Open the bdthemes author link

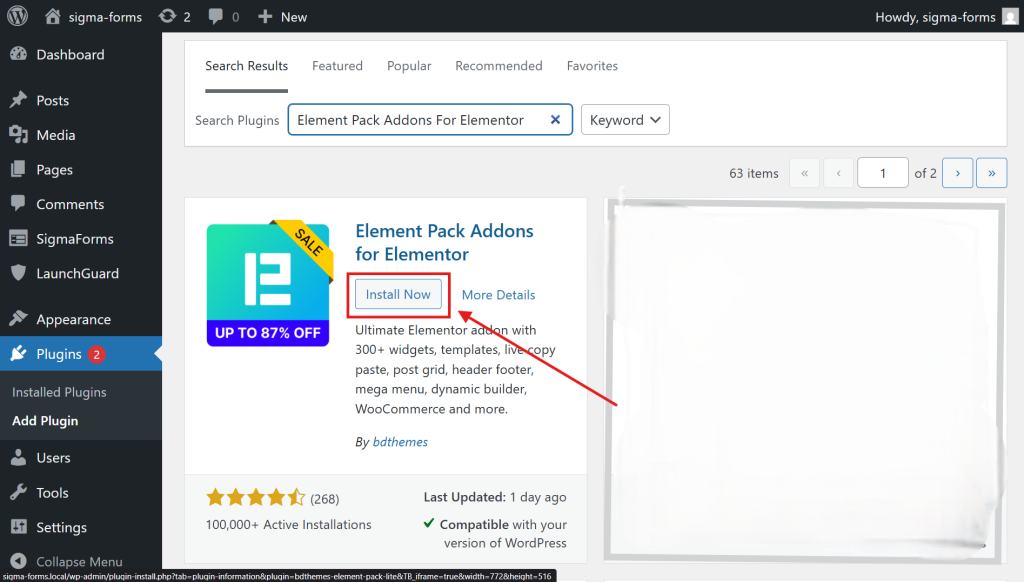(x=400, y=441)
